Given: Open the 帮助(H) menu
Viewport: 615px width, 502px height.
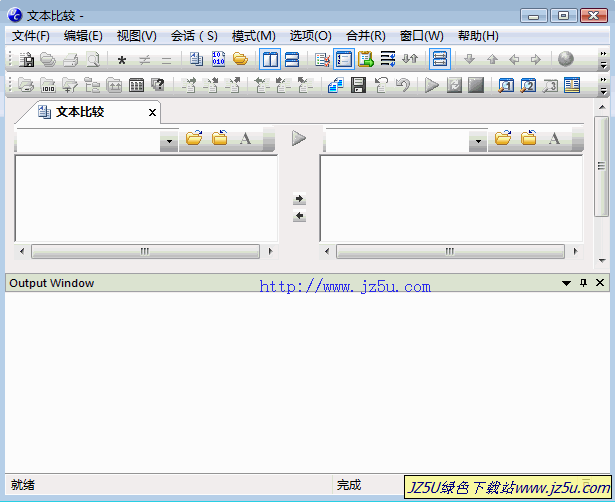Looking at the screenshot, I should pos(478,36).
